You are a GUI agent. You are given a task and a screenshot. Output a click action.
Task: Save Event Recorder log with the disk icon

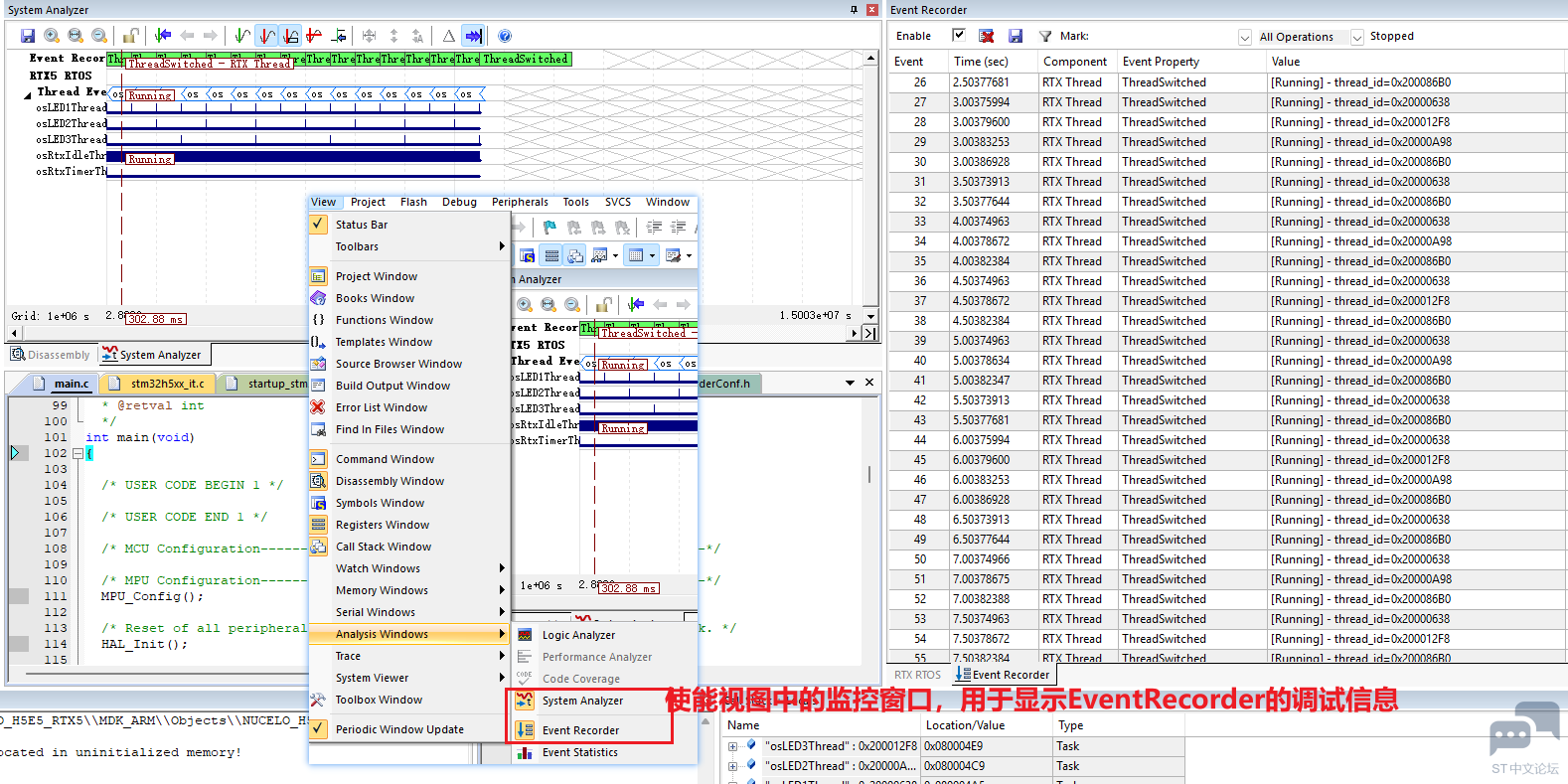point(1016,36)
